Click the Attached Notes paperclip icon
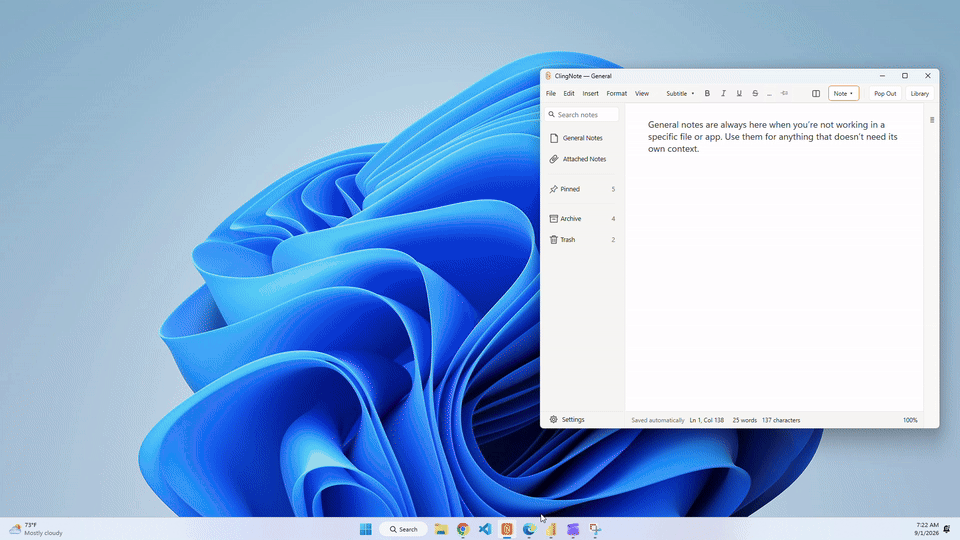The image size is (960, 540). pyautogui.click(x=554, y=159)
